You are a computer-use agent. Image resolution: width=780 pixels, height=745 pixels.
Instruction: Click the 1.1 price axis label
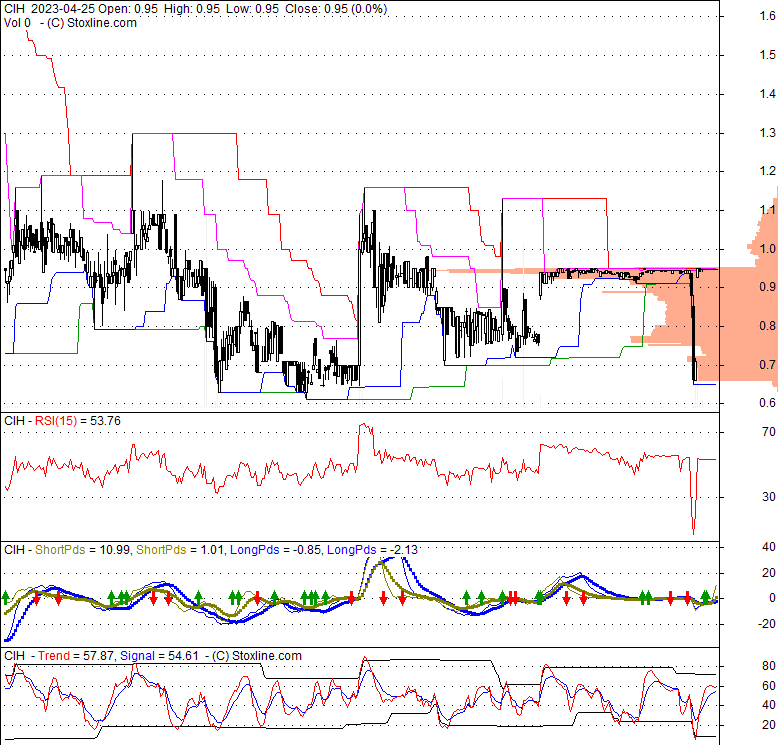767,210
